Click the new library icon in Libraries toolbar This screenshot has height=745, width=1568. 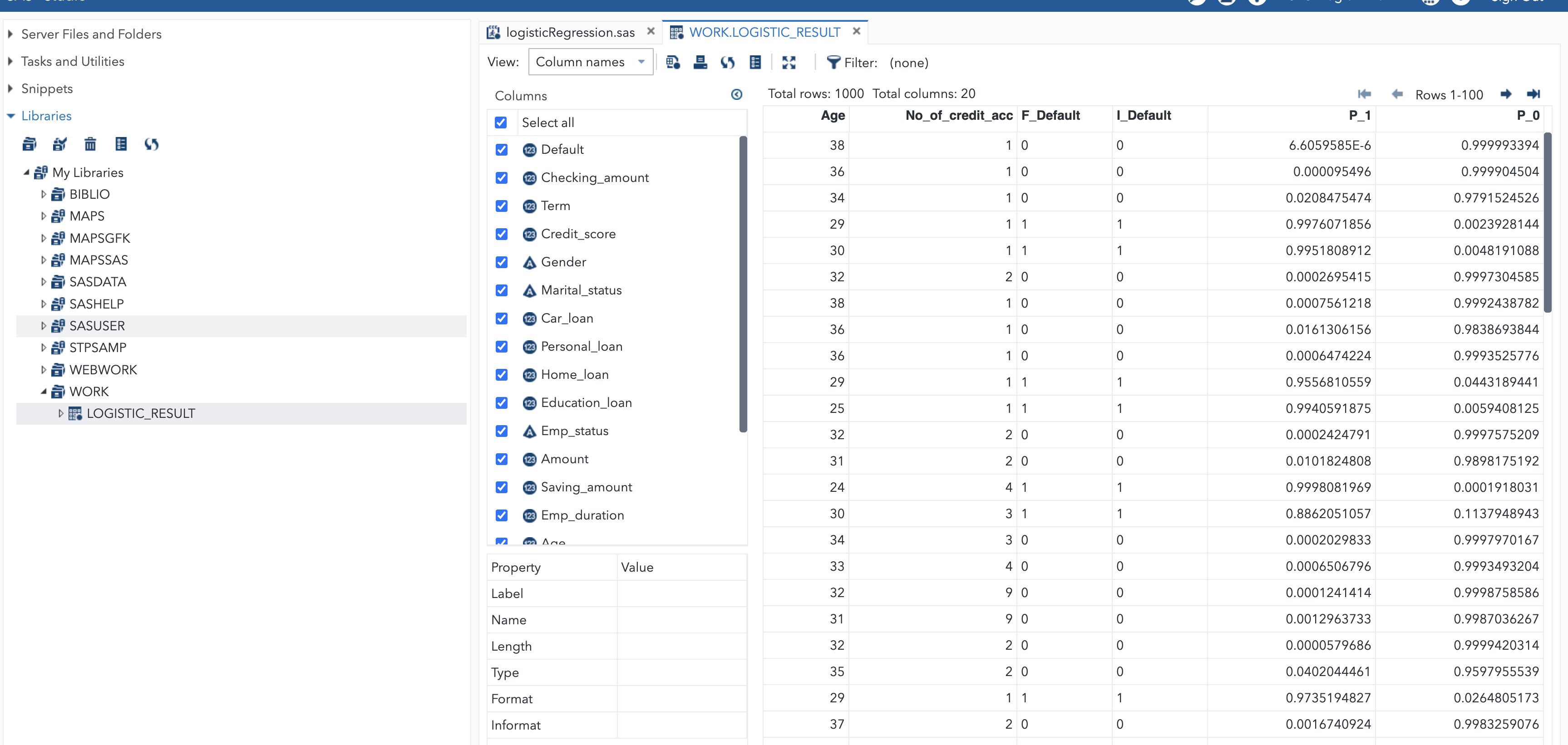(29, 144)
